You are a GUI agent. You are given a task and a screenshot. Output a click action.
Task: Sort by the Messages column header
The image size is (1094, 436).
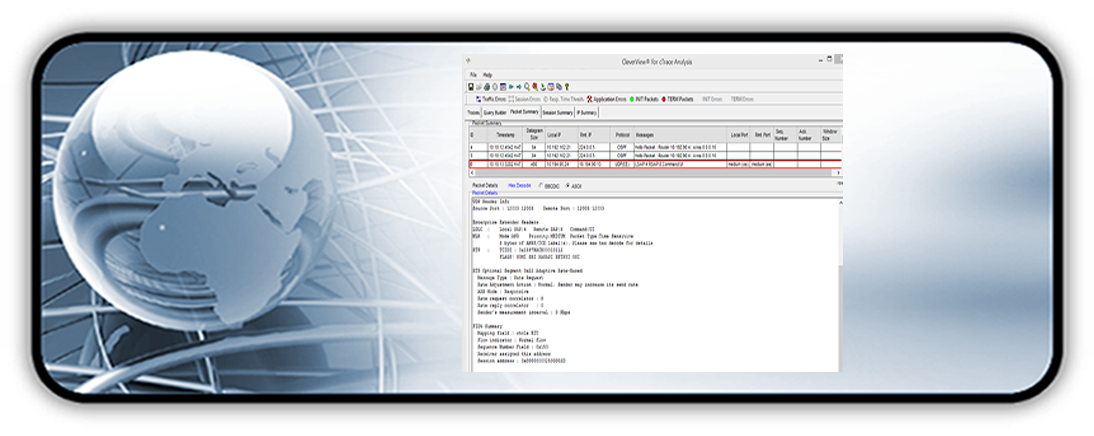point(680,135)
